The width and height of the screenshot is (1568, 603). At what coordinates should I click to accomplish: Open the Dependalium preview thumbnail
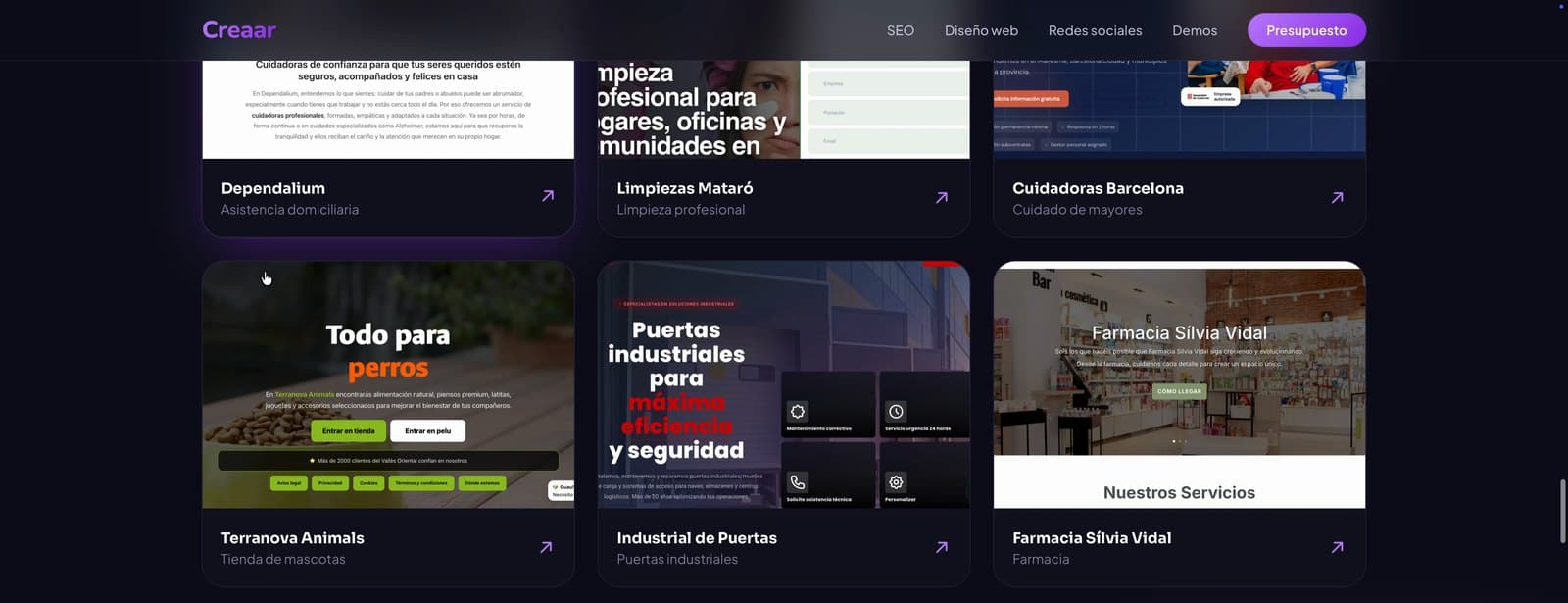[x=388, y=109]
